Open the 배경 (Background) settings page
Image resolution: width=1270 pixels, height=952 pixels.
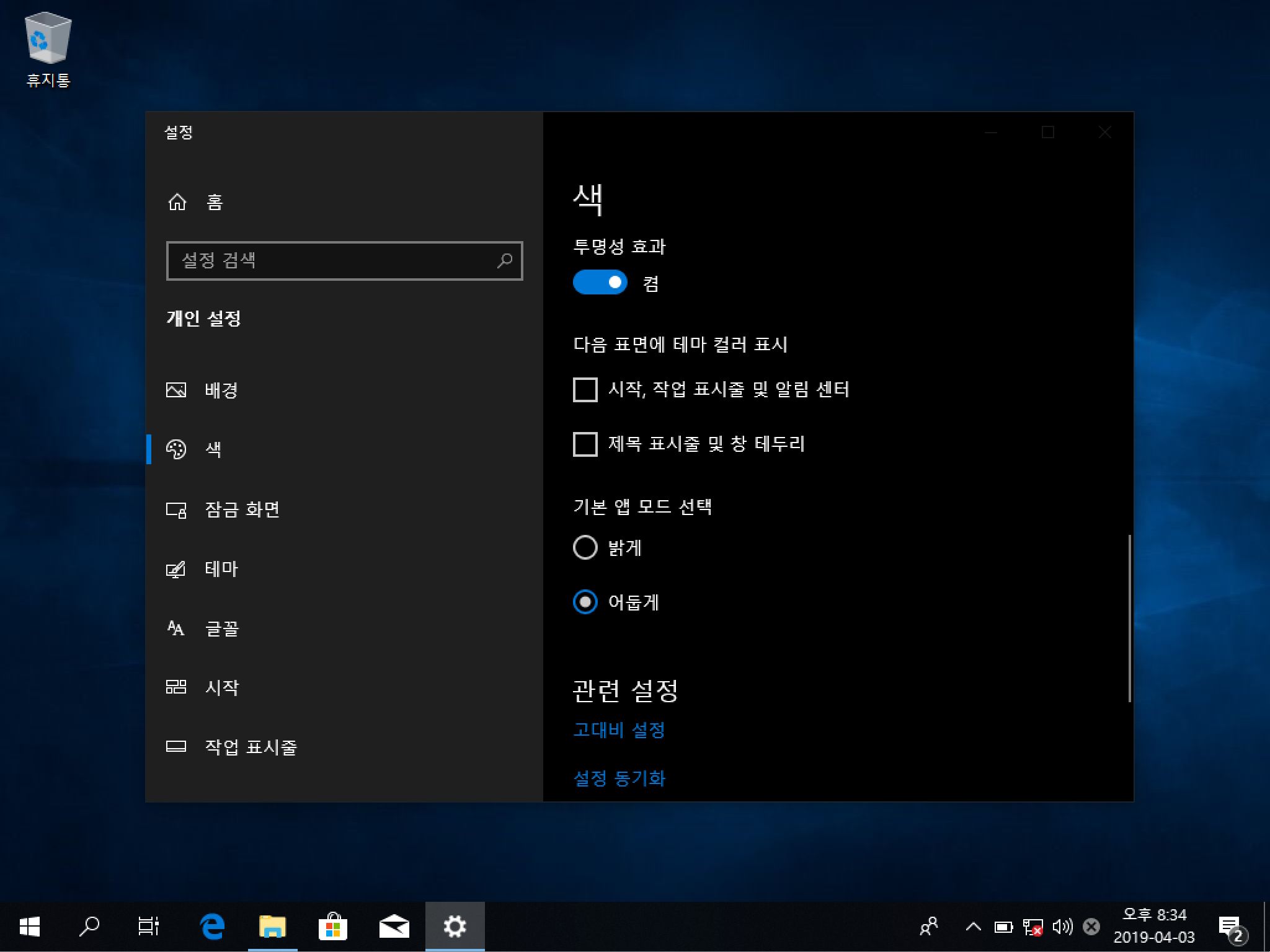click(x=221, y=390)
